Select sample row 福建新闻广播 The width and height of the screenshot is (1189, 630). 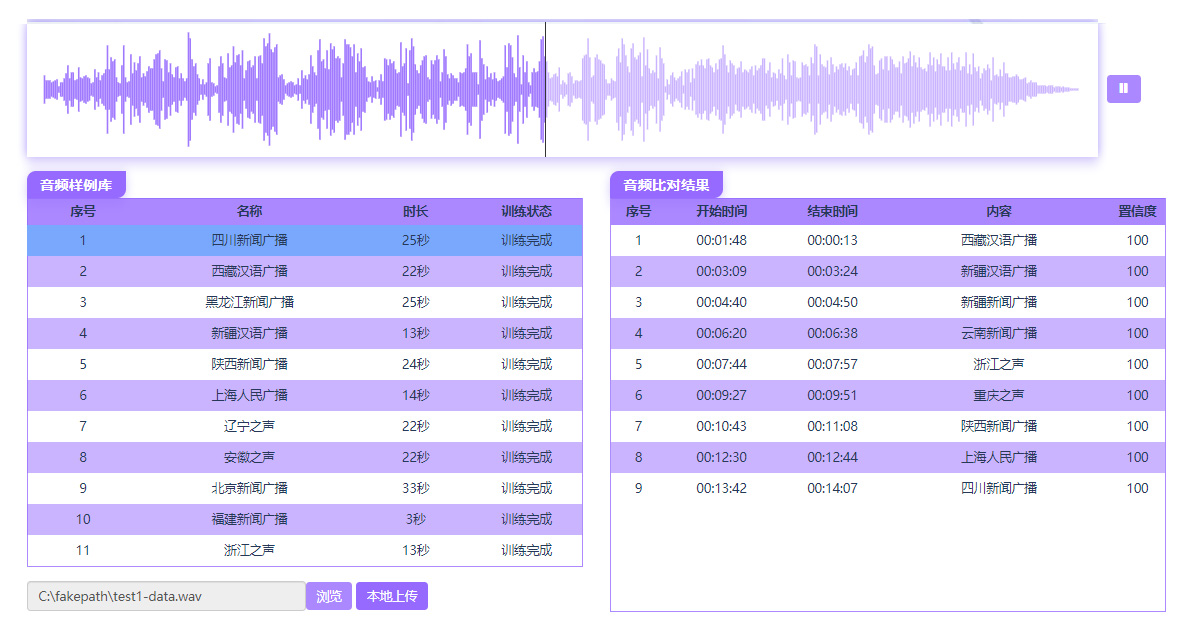(305, 520)
